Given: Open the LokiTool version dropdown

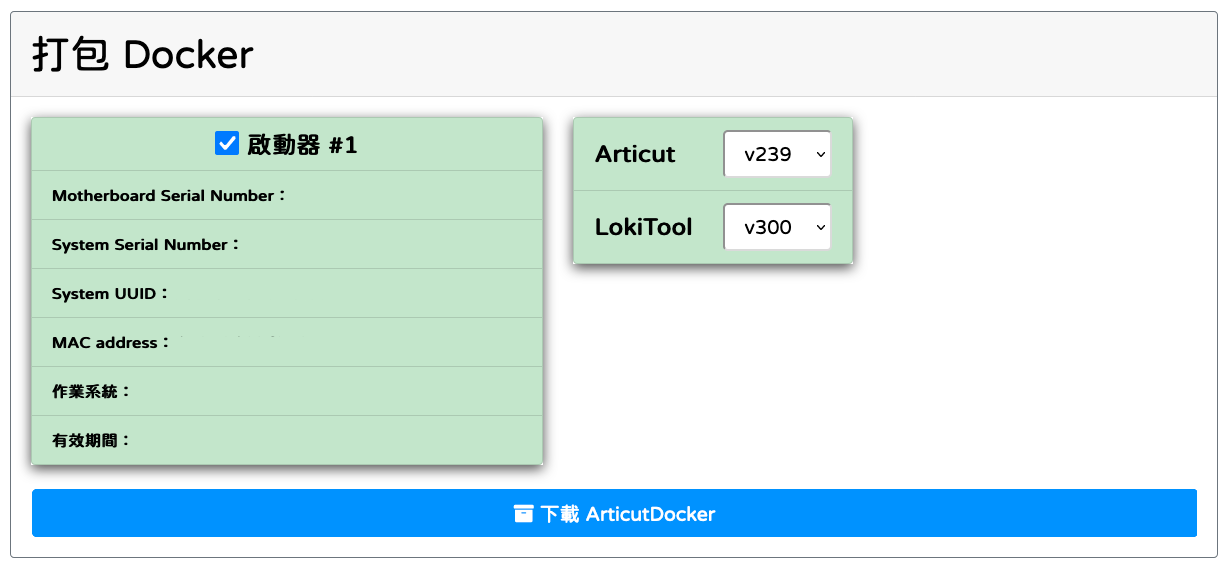Looking at the screenshot, I should tap(776, 227).
